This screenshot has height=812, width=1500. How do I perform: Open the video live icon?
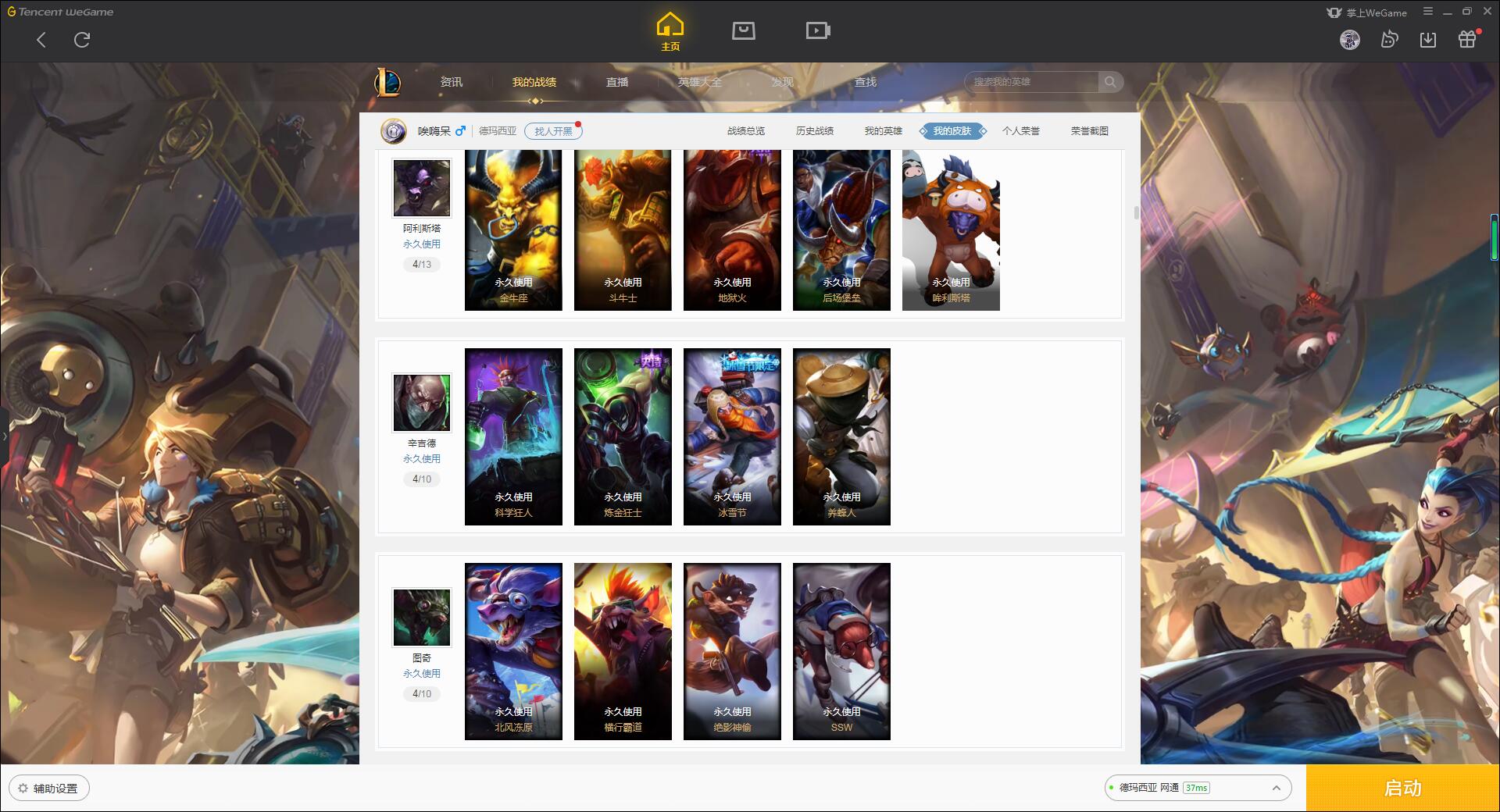(818, 31)
